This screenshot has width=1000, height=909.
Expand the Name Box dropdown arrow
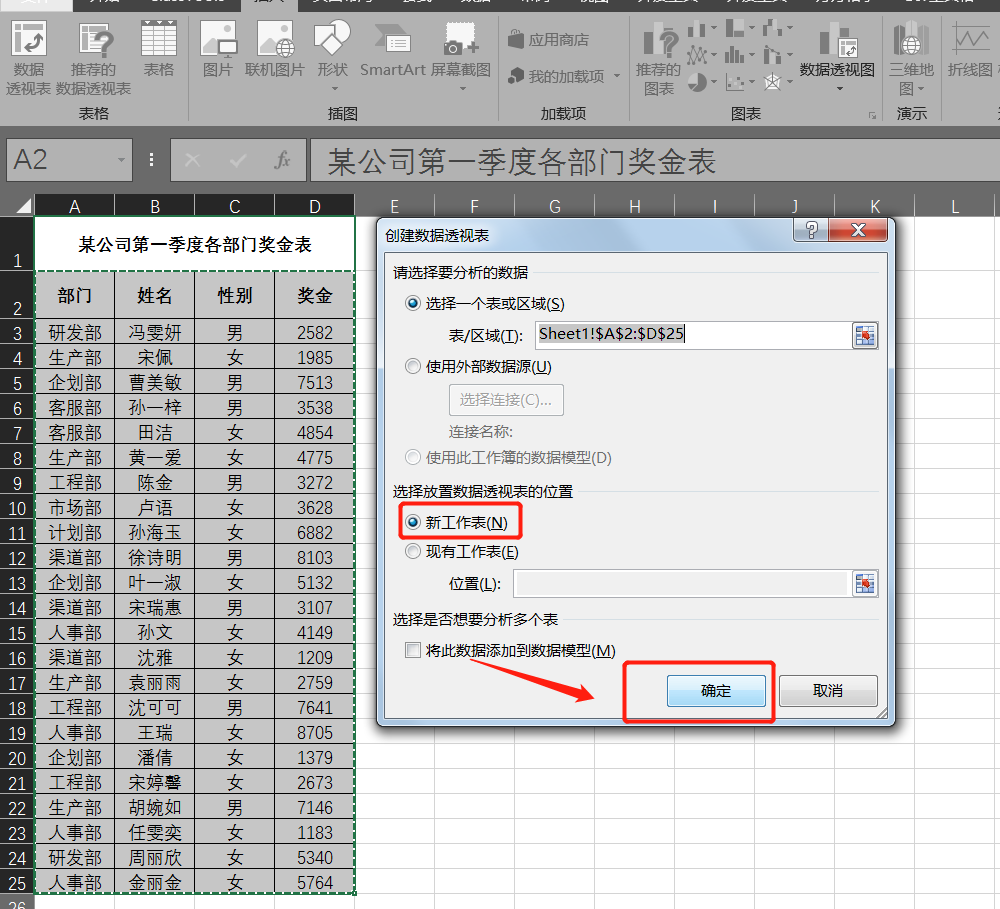coord(122,160)
